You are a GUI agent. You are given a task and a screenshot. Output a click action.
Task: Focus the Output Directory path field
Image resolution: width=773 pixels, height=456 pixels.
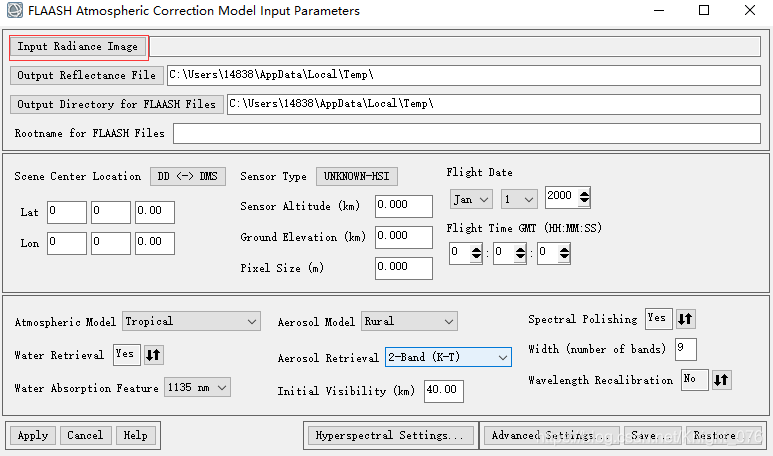point(493,104)
